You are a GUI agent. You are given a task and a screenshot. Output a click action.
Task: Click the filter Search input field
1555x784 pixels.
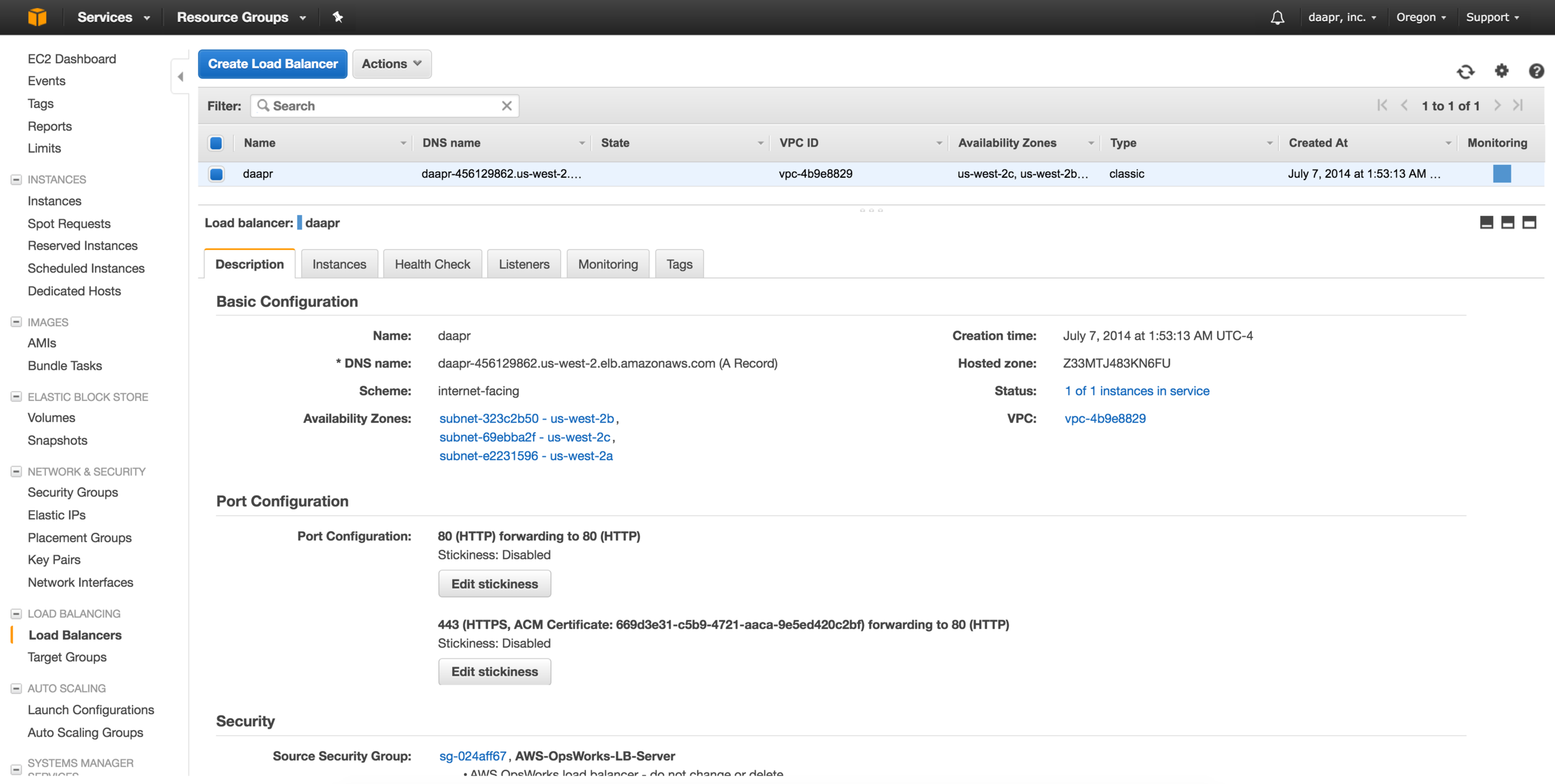[x=384, y=106]
